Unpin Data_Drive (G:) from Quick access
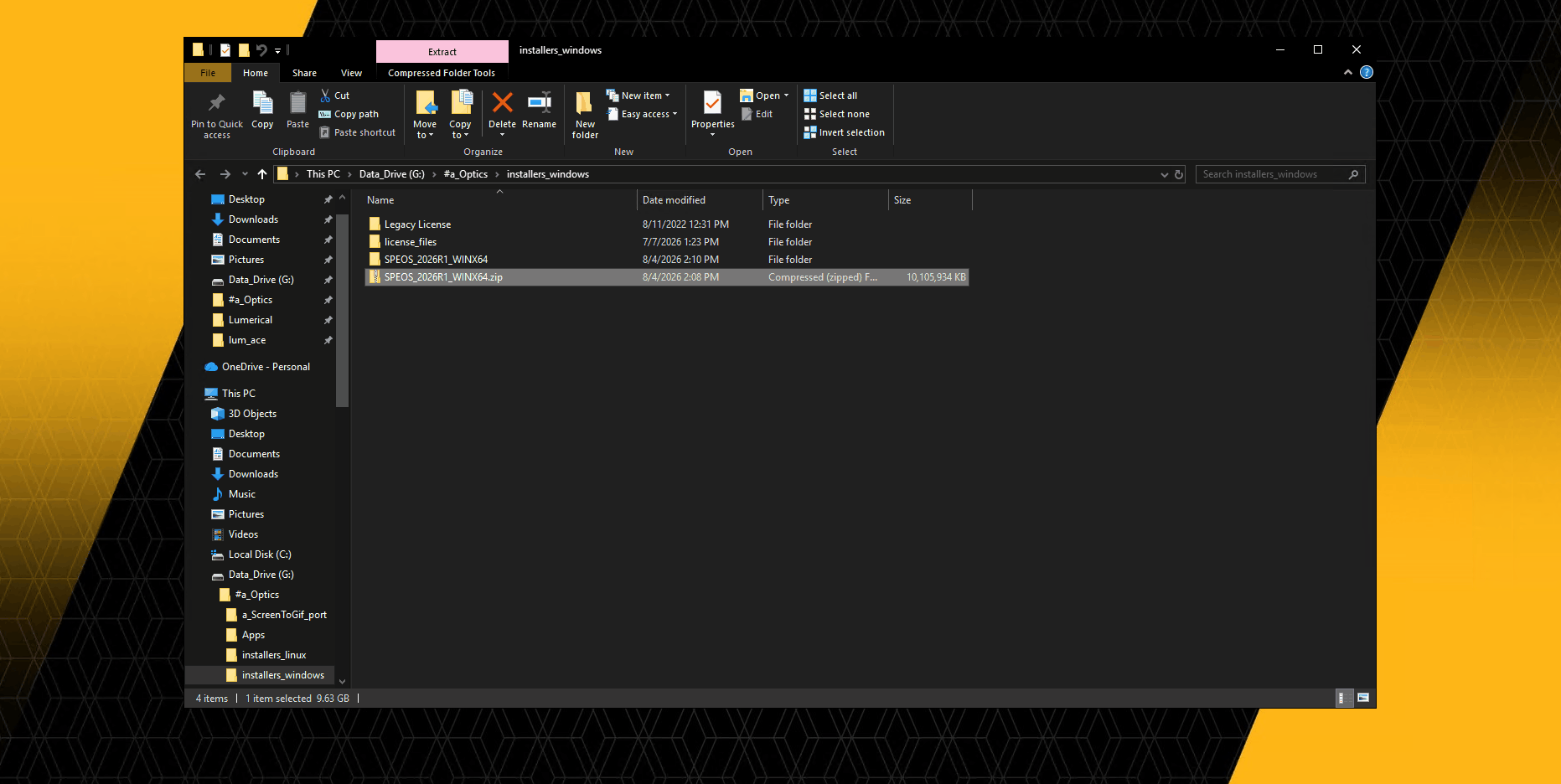The image size is (1561, 784). click(x=328, y=280)
